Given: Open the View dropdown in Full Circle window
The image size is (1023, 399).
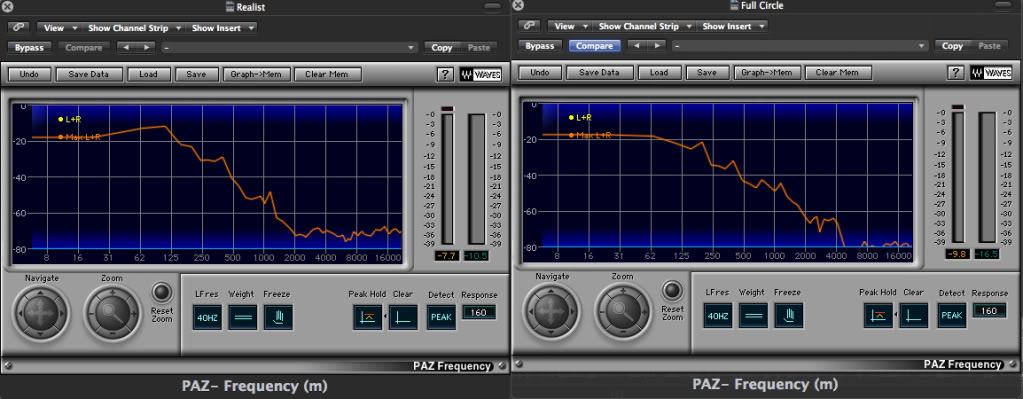Looking at the screenshot, I should pyautogui.click(x=569, y=26).
